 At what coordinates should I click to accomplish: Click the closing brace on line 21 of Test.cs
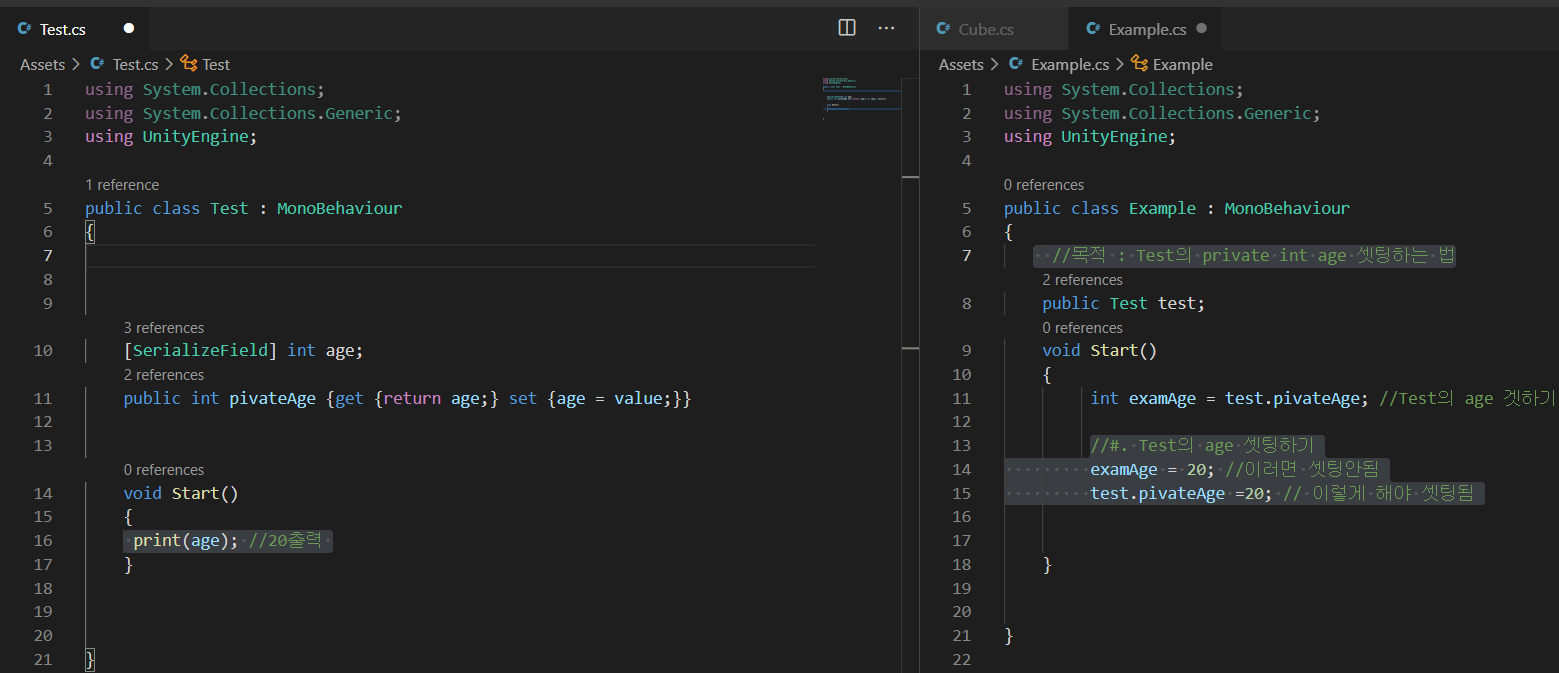click(x=90, y=660)
